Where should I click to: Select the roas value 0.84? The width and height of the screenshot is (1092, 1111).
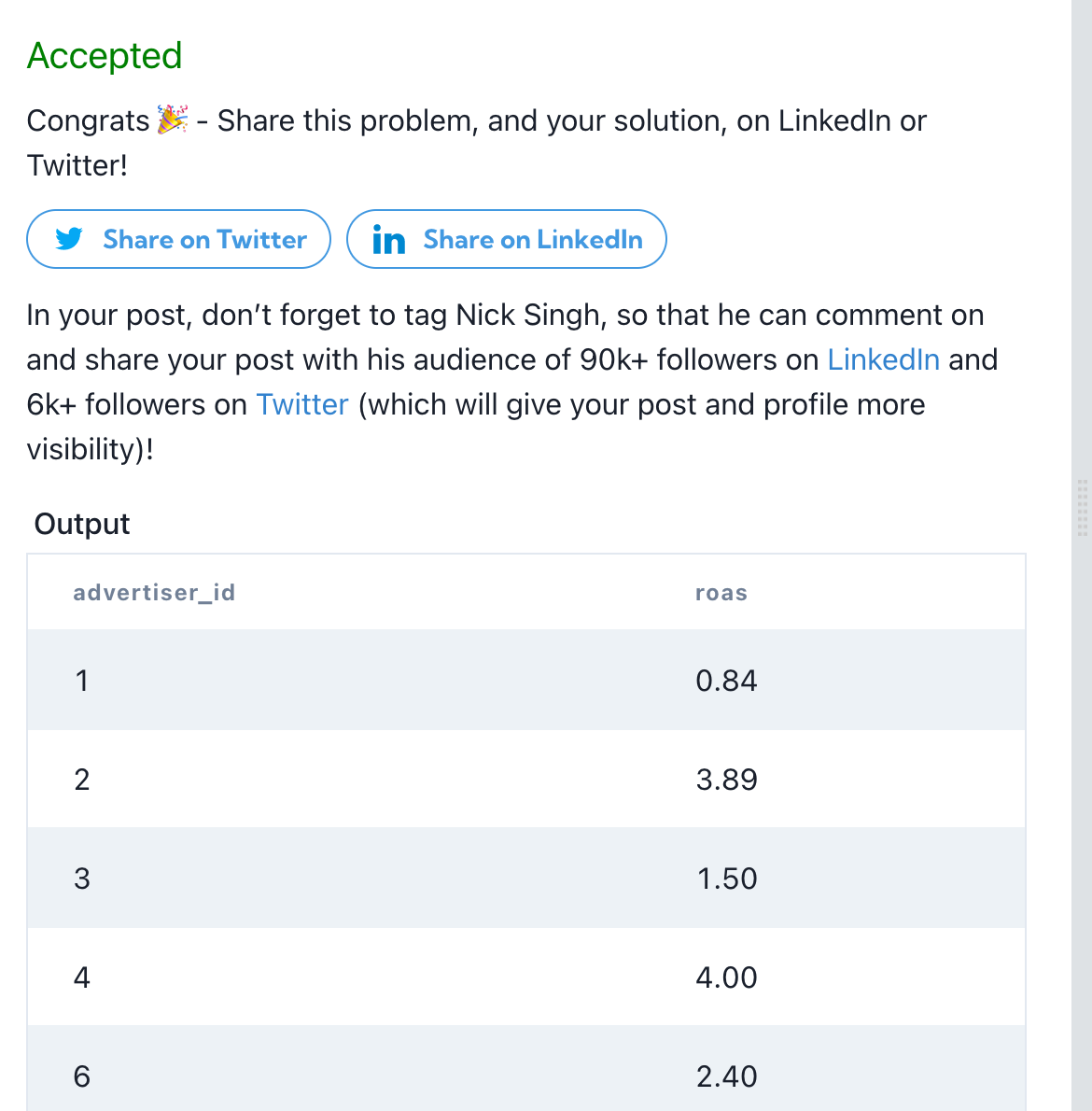coord(726,681)
